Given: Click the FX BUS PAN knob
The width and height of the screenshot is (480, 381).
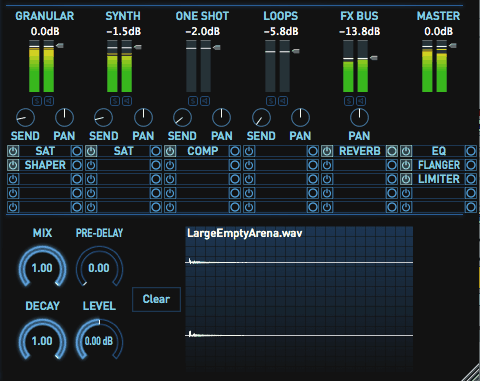Looking at the screenshot, I should click(359, 117).
